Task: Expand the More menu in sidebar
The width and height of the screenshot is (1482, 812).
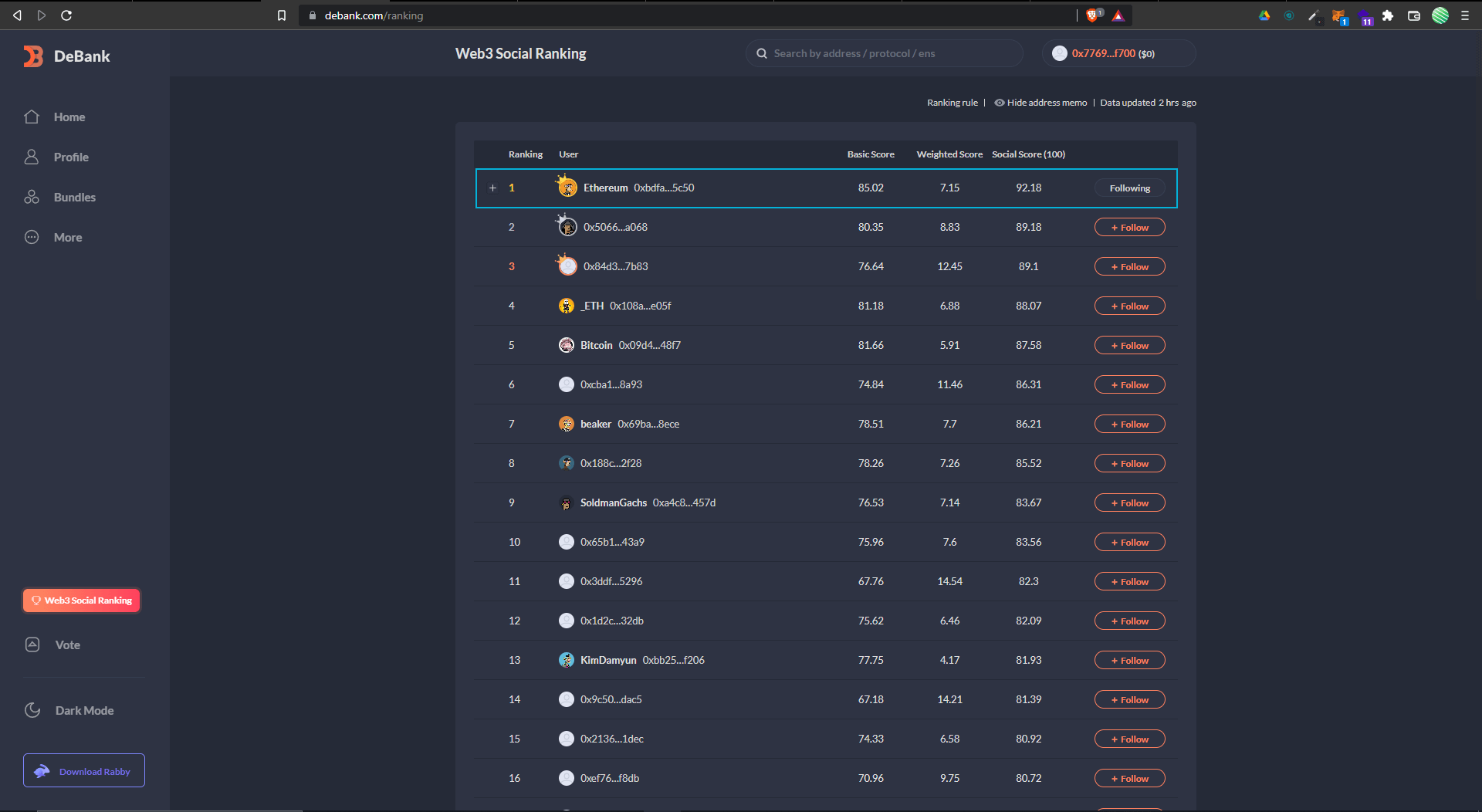Action: pyautogui.click(x=67, y=238)
